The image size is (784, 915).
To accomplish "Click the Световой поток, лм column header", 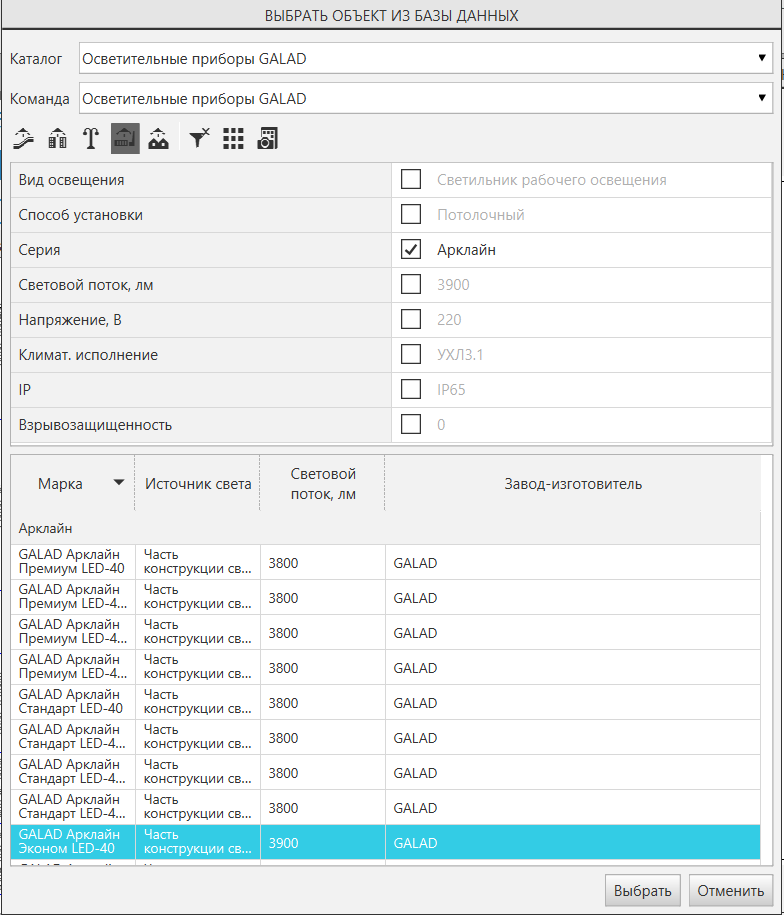I will pyautogui.click(x=323, y=484).
